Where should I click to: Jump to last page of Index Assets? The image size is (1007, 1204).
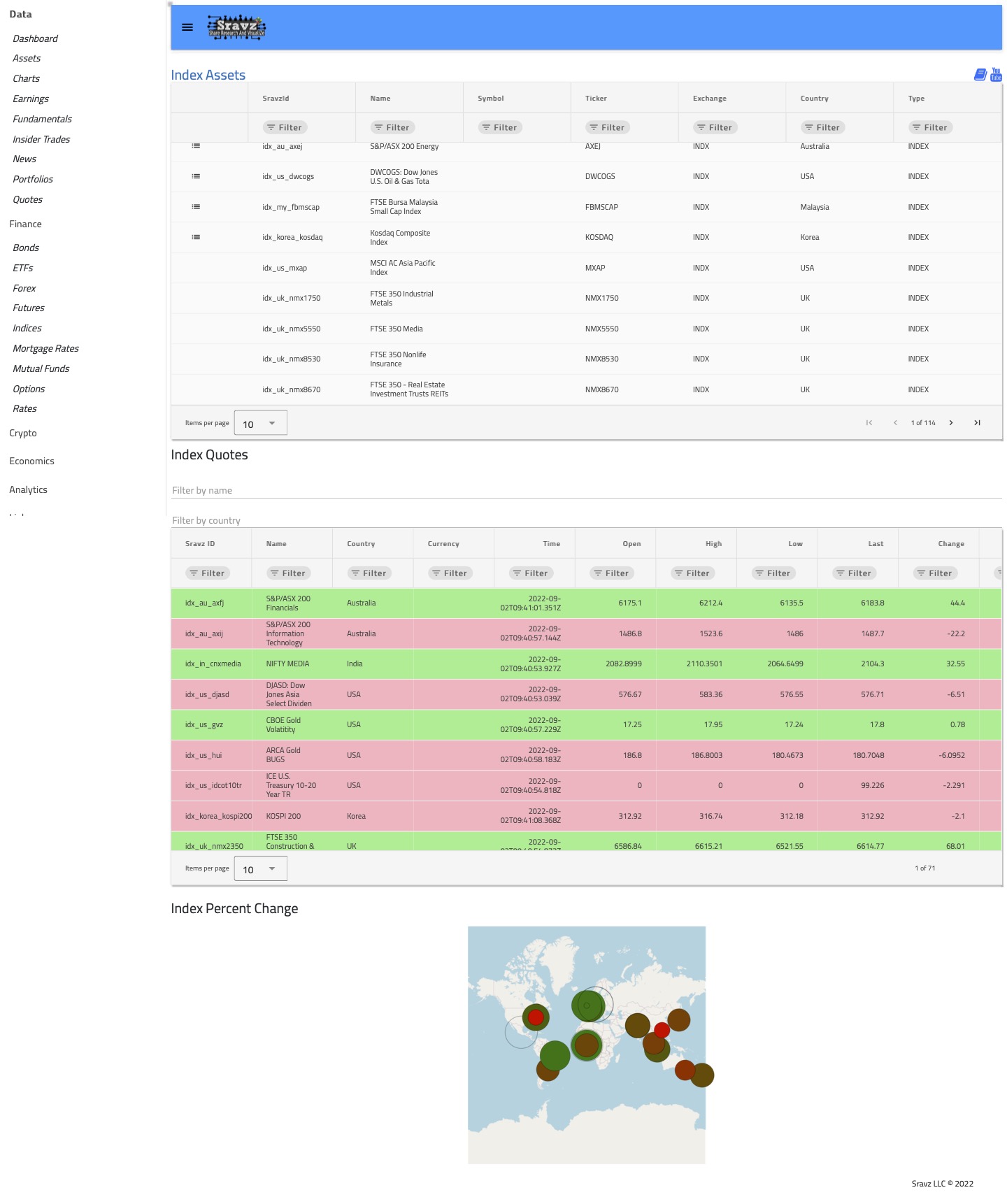(977, 422)
